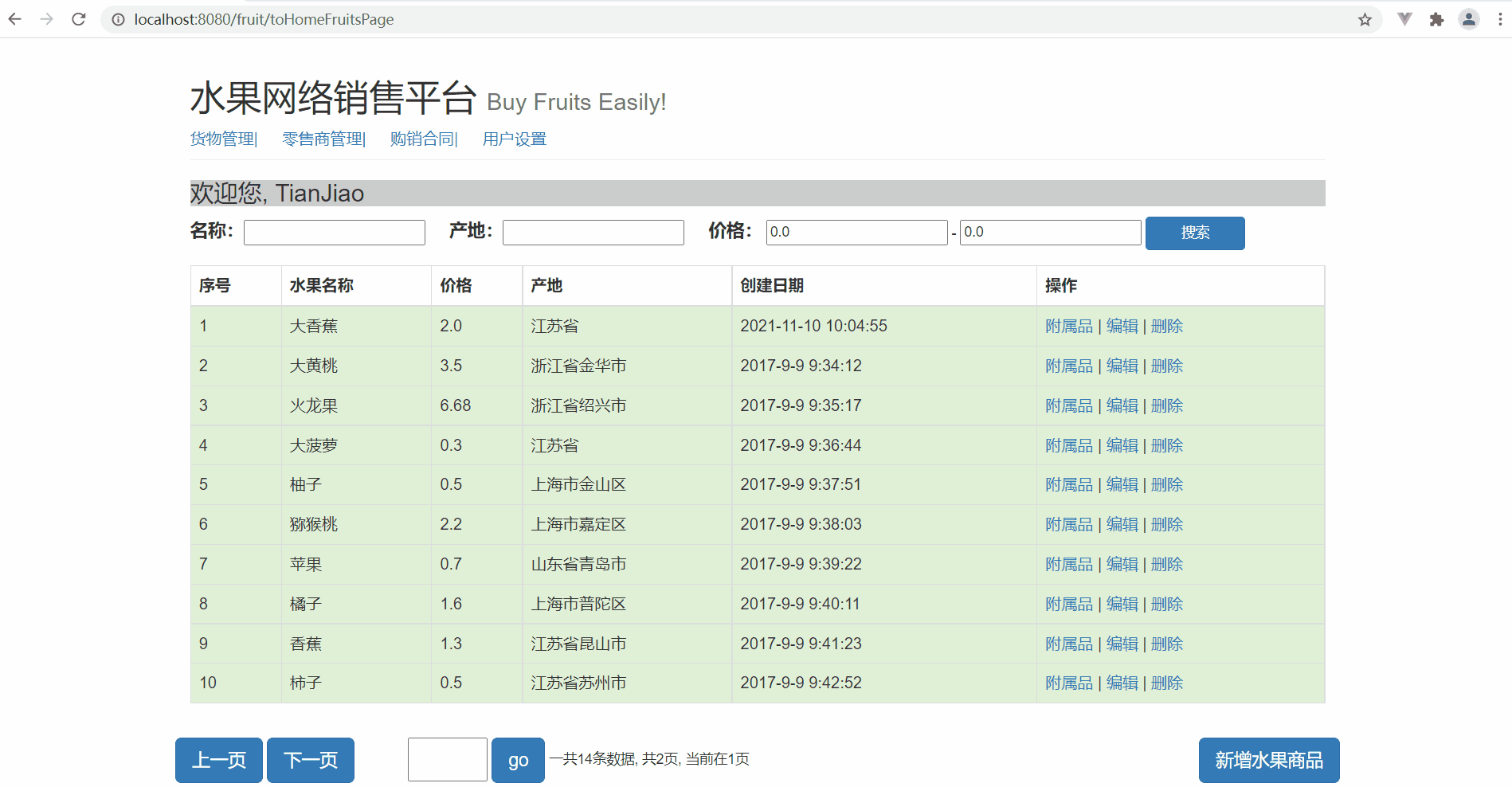Image resolution: width=1512 pixels, height=787 pixels.
Task: Go to 上一页 previous page
Action: [219, 760]
